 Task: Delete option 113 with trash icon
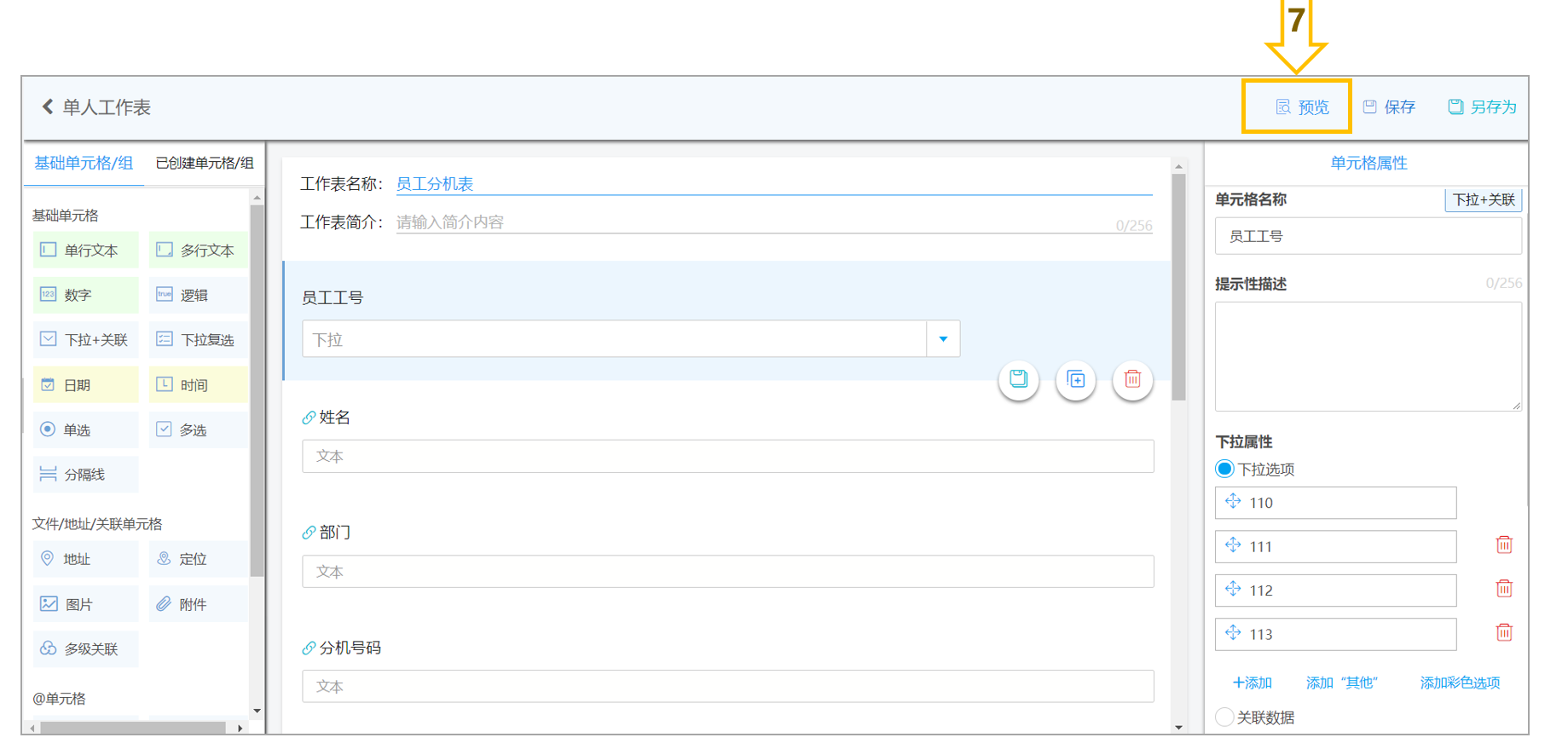coord(1504,632)
